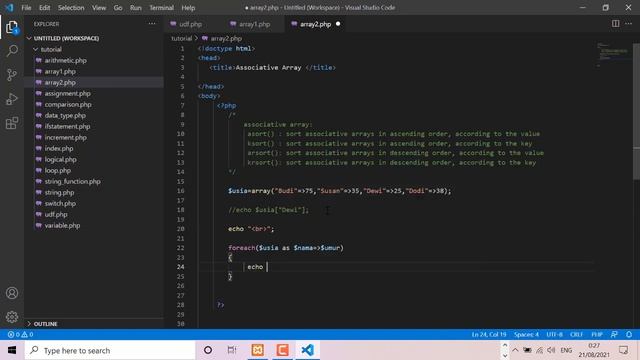Image resolution: width=640 pixels, height=360 pixels.
Task: Open switch.php in the explorer
Action: pos(60,204)
